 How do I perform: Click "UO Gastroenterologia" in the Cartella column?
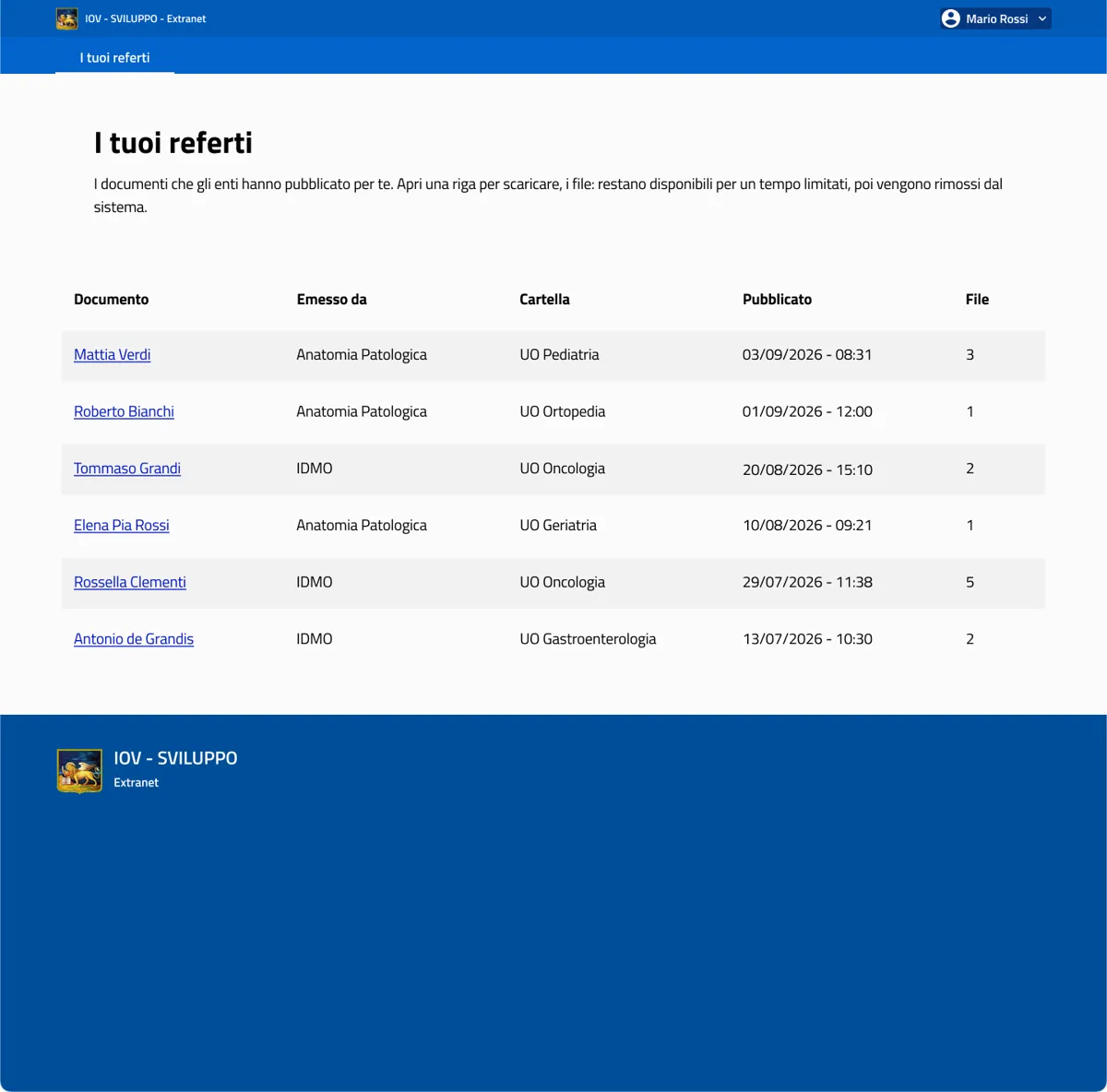(588, 639)
